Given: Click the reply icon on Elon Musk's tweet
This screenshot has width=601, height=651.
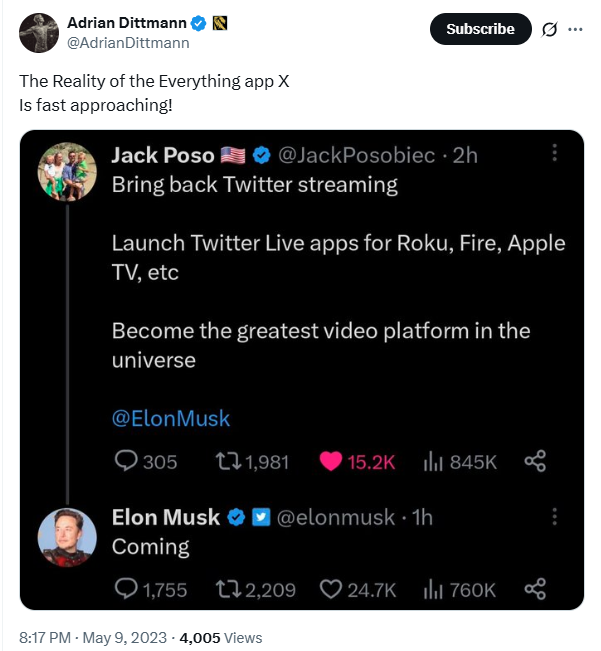Looking at the screenshot, I should (x=126, y=589).
